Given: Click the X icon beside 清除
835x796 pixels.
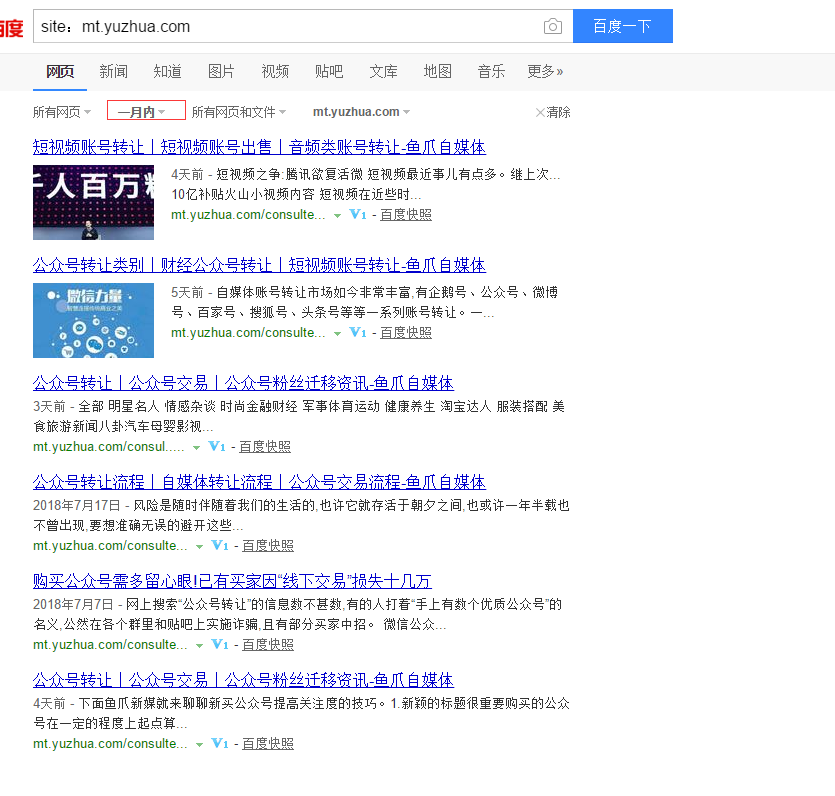Looking at the screenshot, I should pyautogui.click(x=540, y=112).
